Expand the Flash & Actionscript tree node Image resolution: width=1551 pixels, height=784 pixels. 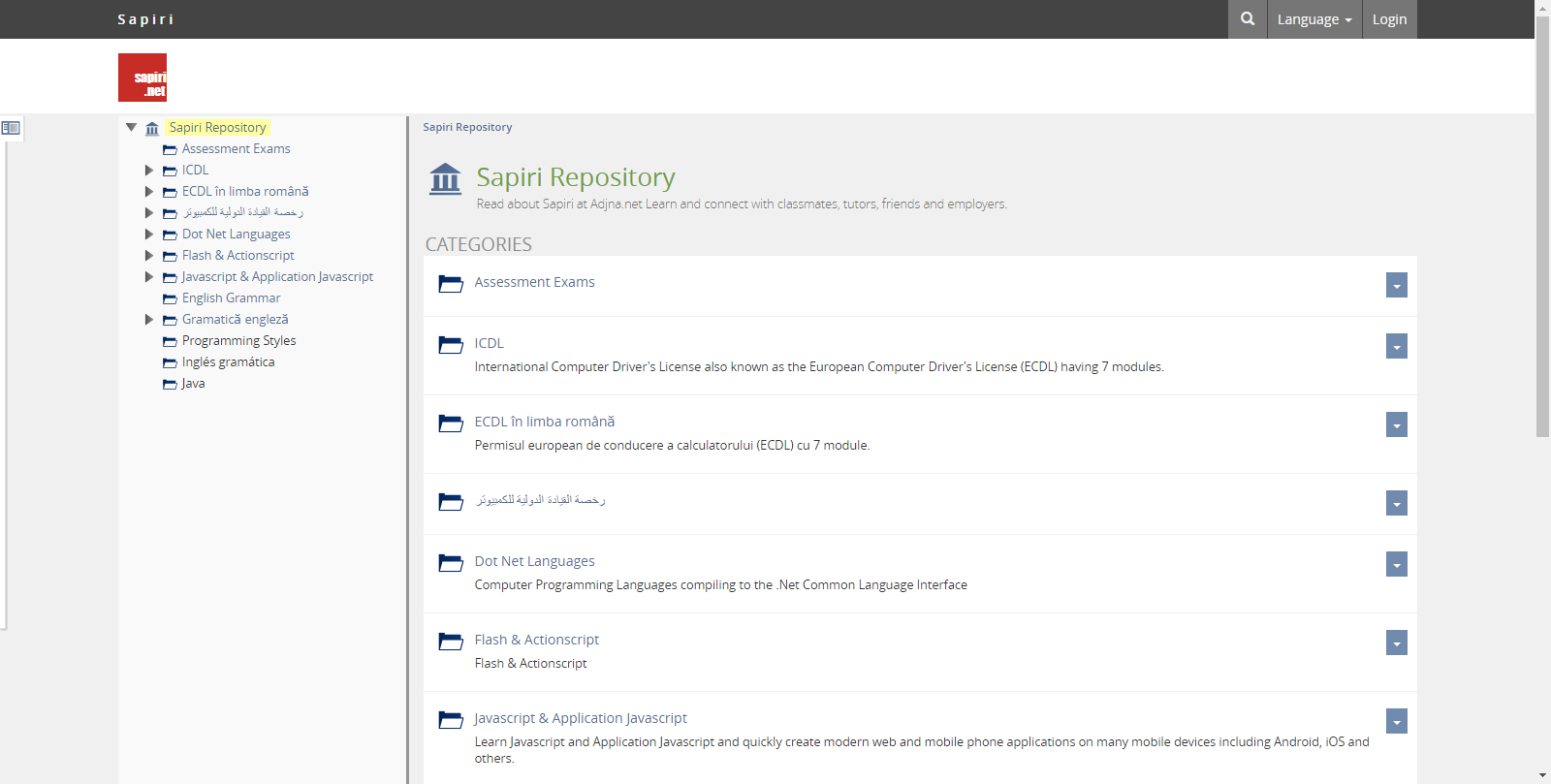[x=149, y=256]
